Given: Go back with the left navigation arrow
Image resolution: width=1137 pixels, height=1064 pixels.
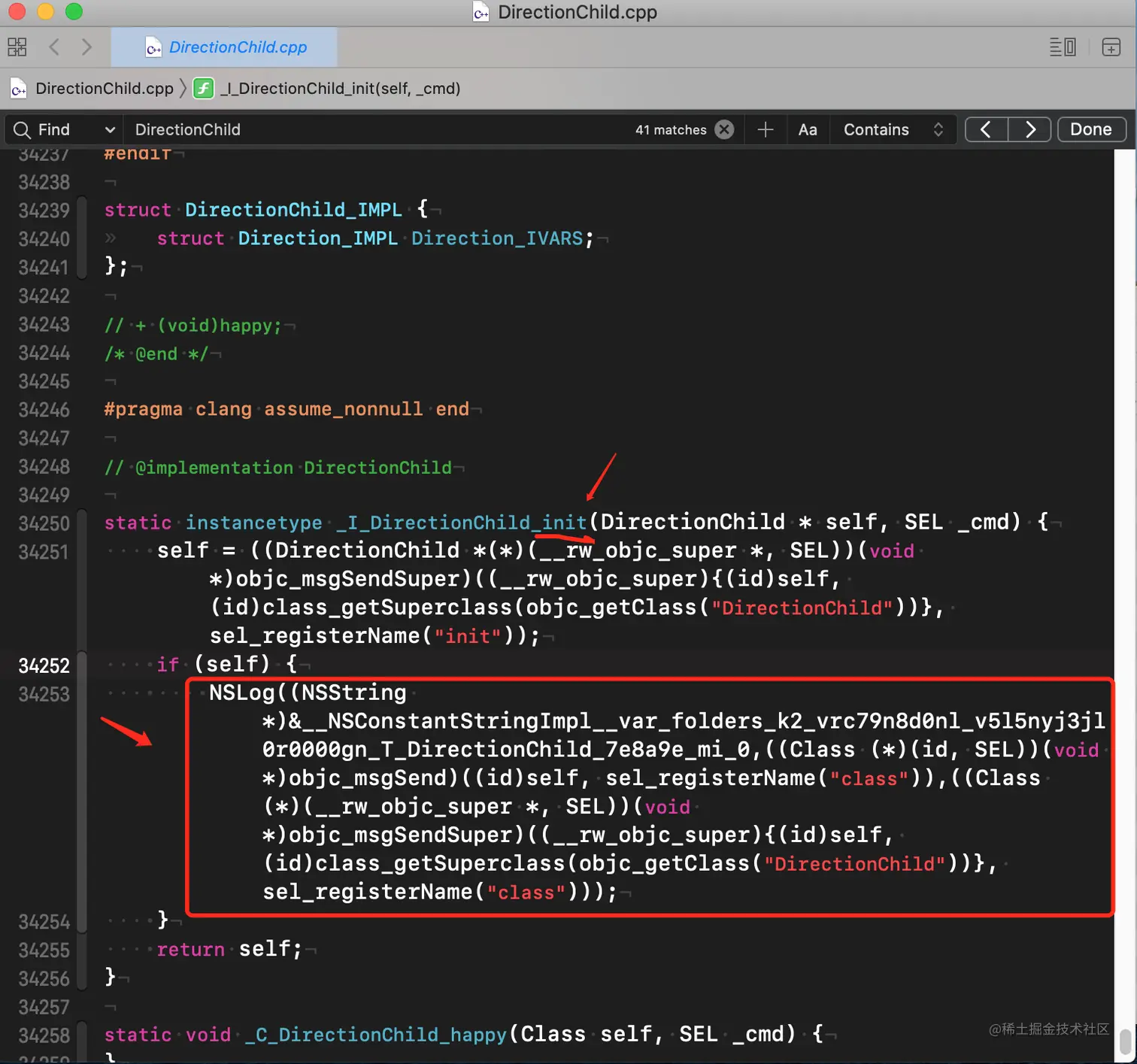Looking at the screenshot, I should click(x=54, y=47).
